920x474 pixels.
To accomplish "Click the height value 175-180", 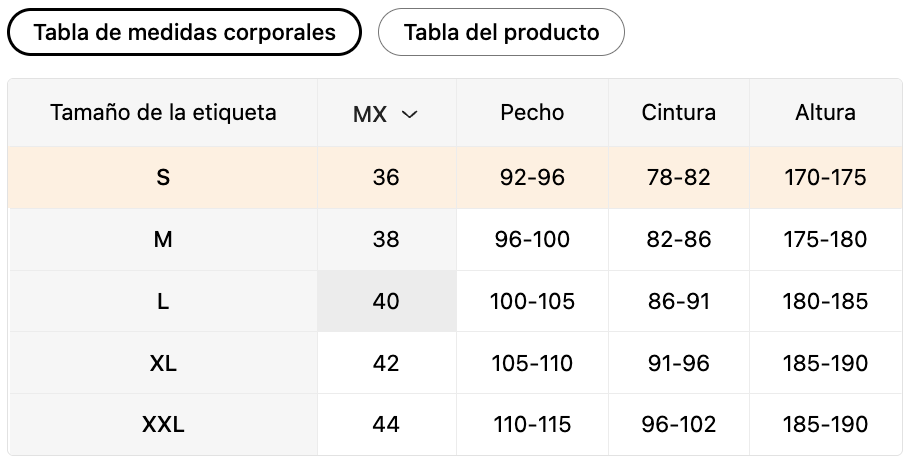I will [x=826, y=239].
